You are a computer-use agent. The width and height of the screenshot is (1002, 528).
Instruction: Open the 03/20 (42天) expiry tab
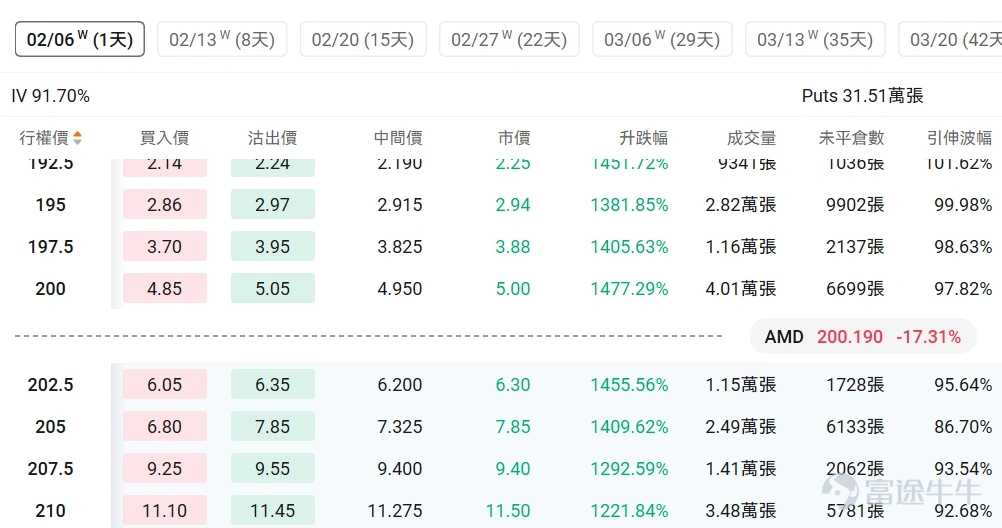click(950, 40)
